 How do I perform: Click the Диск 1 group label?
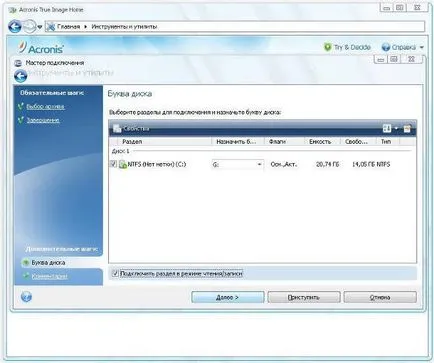(x=120, y=151)
